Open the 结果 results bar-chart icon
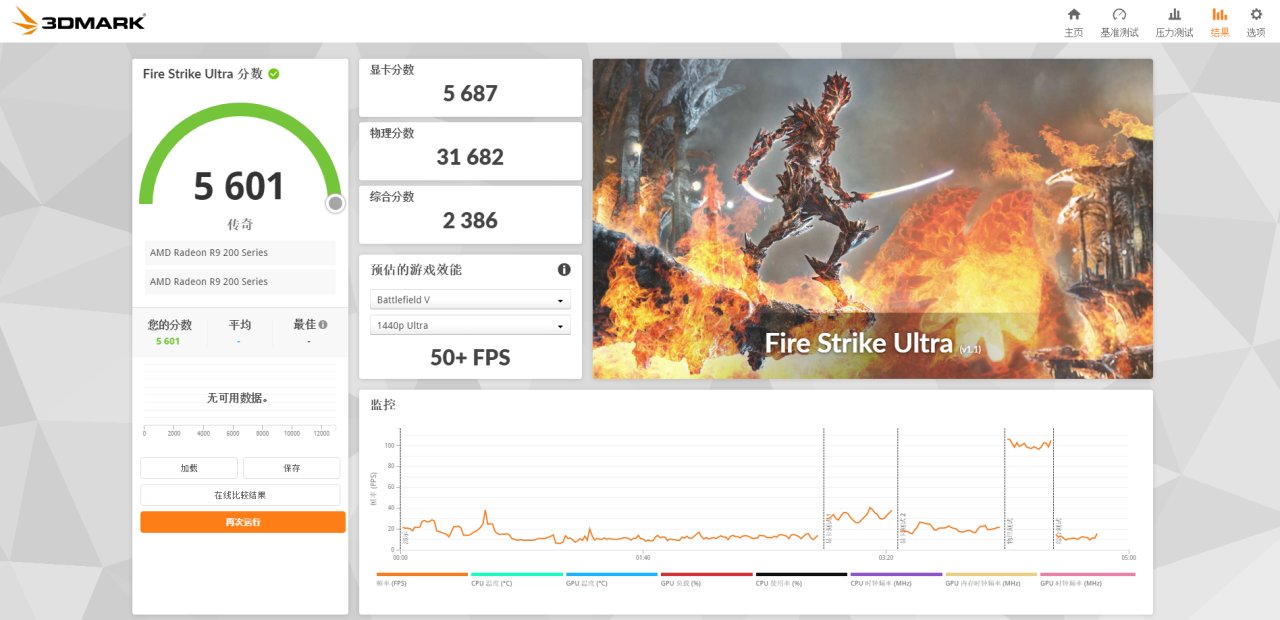This screenshot has height=620, width=1280. click(x=1219, y=14)
